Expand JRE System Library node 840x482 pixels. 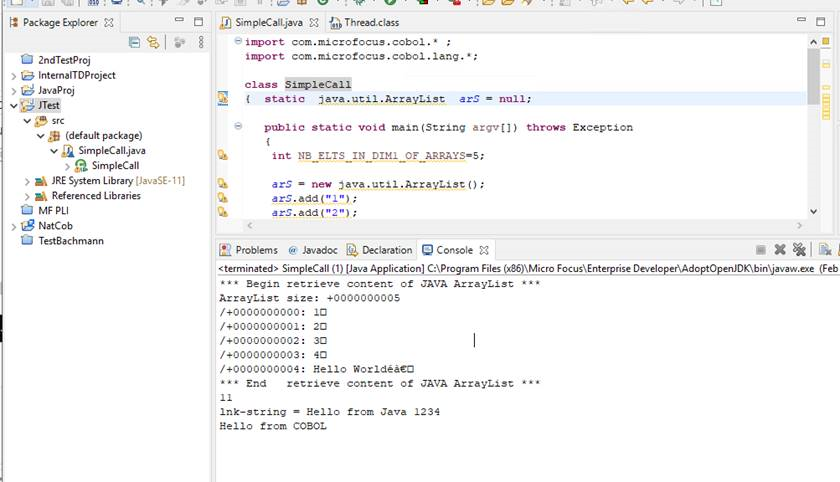pos(27,181)
